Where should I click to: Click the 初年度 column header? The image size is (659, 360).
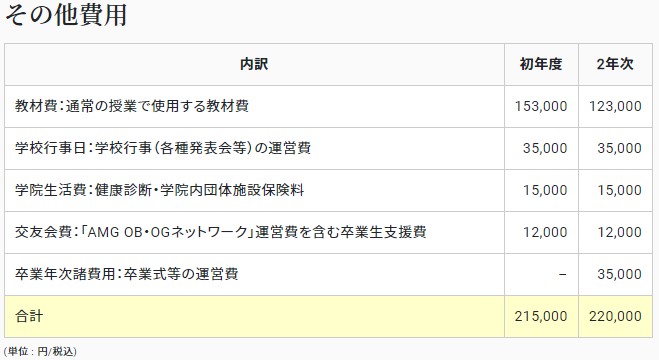[x=541, y=64]
